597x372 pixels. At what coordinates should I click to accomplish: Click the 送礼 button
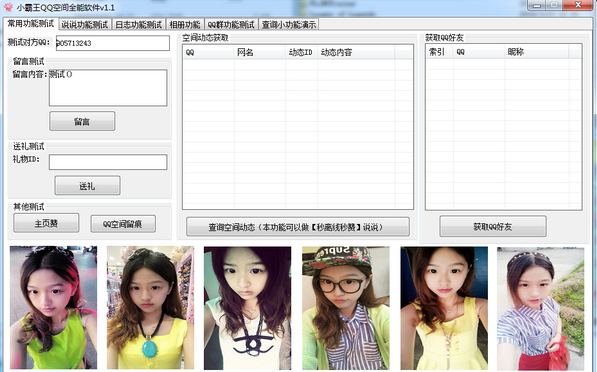point(88,186)
